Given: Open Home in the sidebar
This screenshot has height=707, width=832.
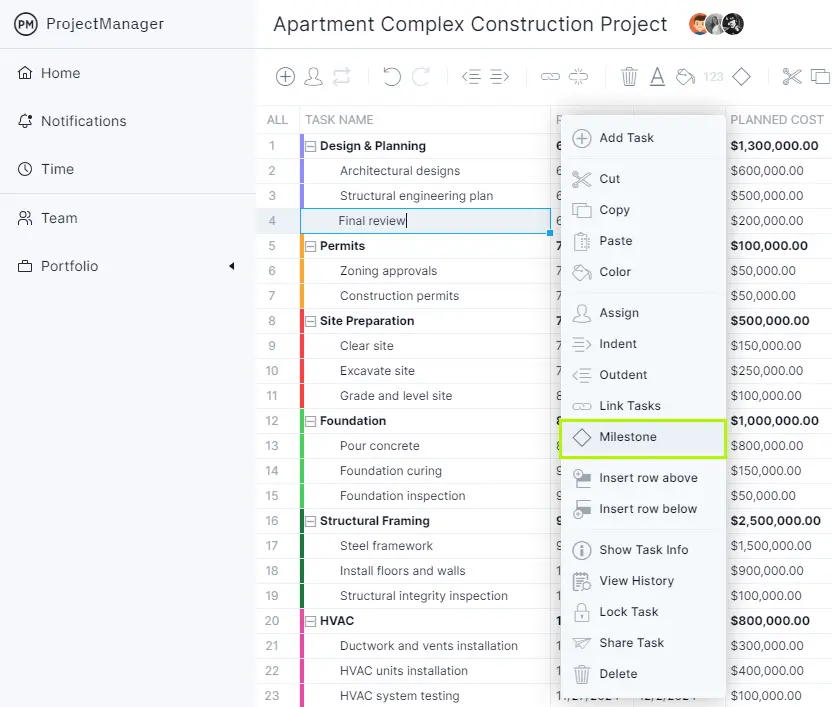Looking at the screenshot, I should coord(49,73).
